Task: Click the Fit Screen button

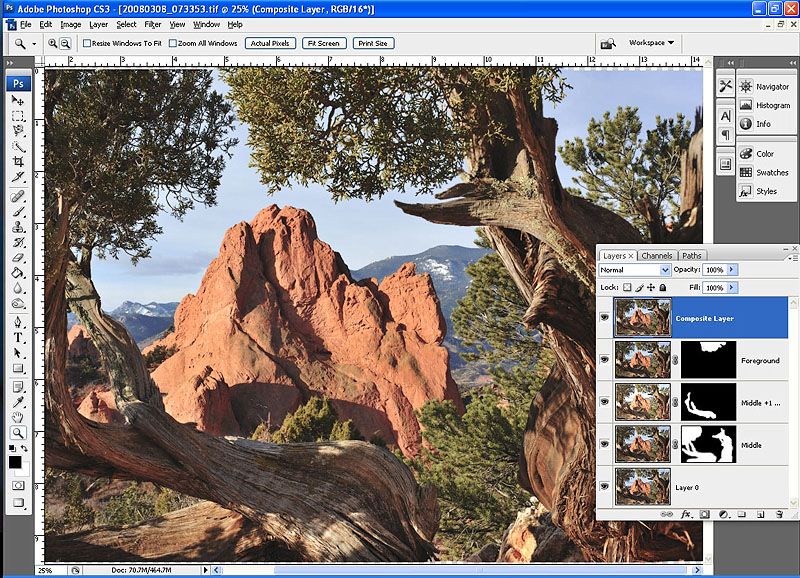Action: click(324, 44)
